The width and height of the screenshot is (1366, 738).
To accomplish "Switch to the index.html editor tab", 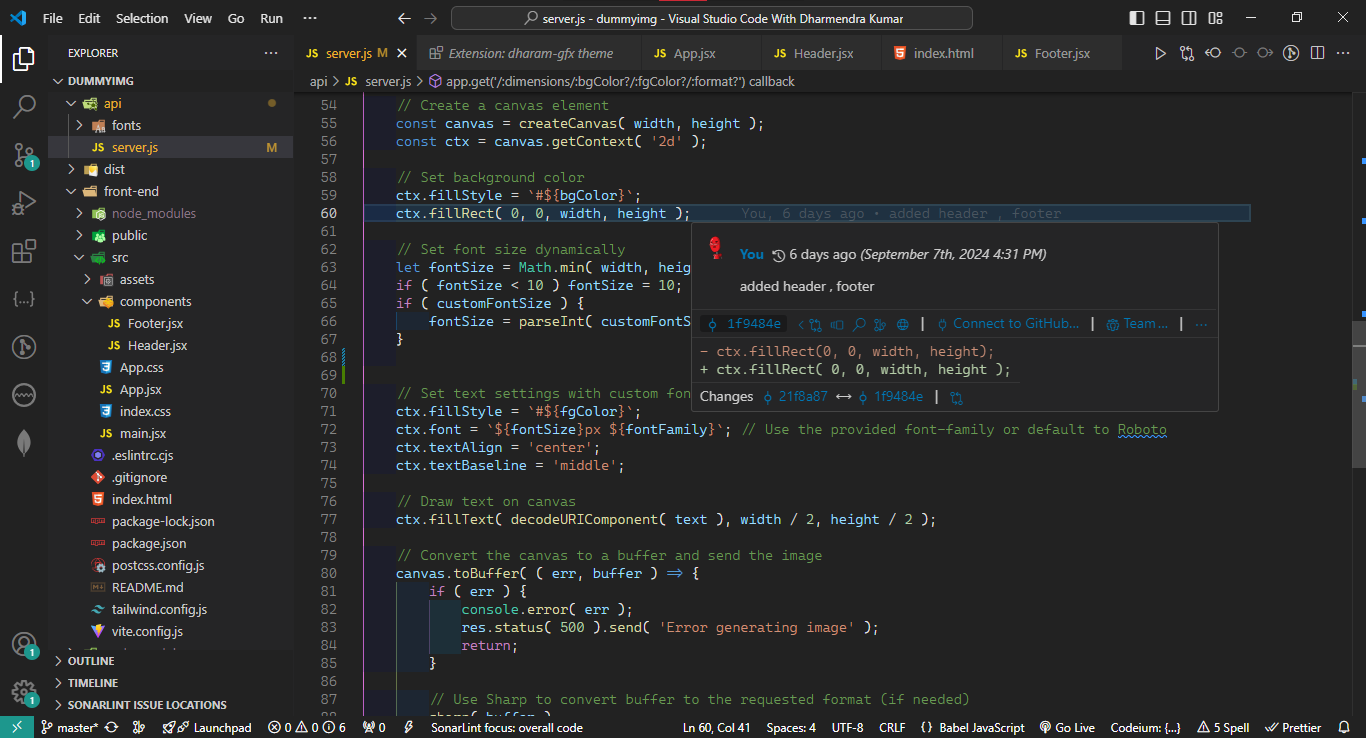I will [942, 53].
